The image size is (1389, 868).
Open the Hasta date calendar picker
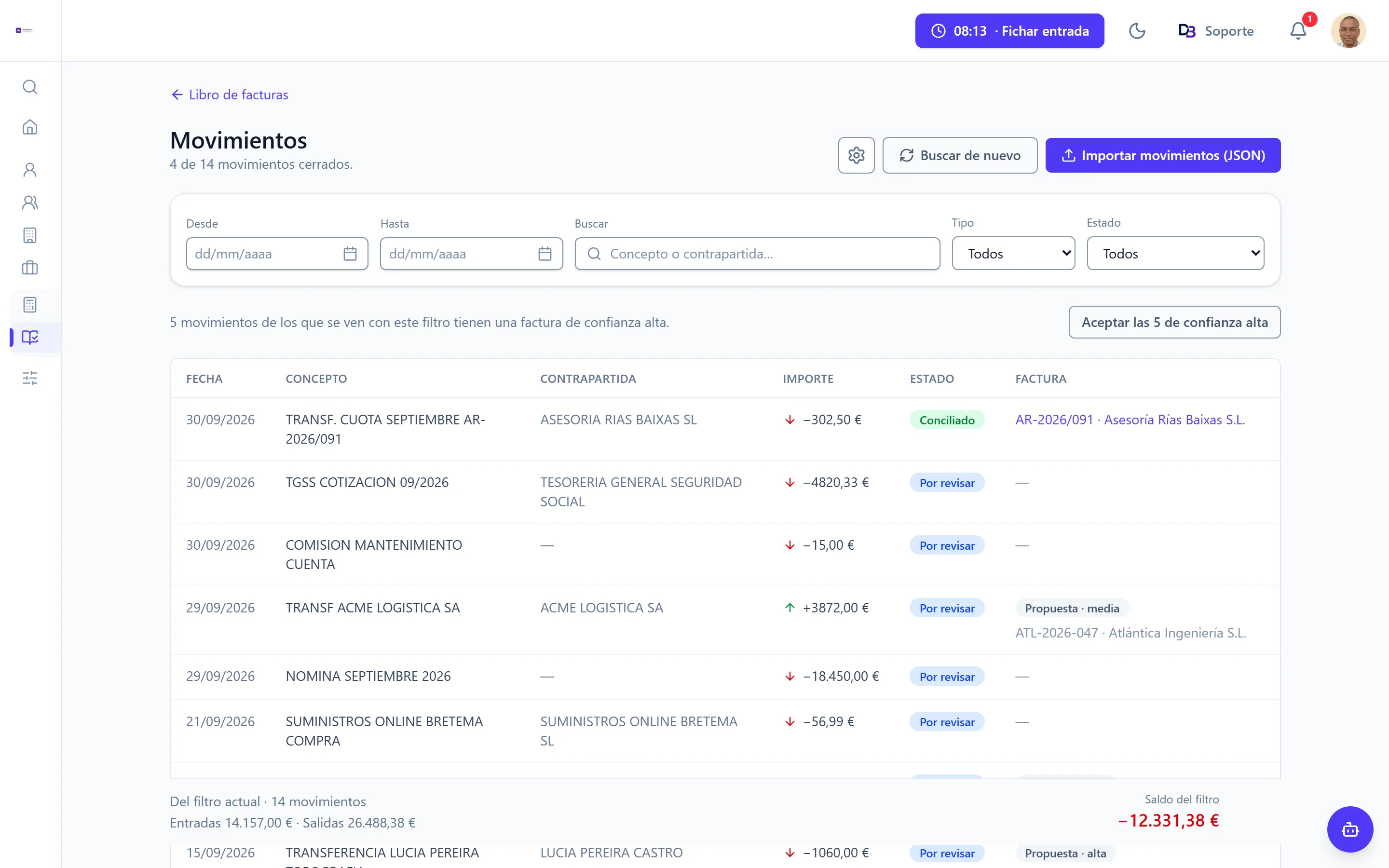pos(545,254)
